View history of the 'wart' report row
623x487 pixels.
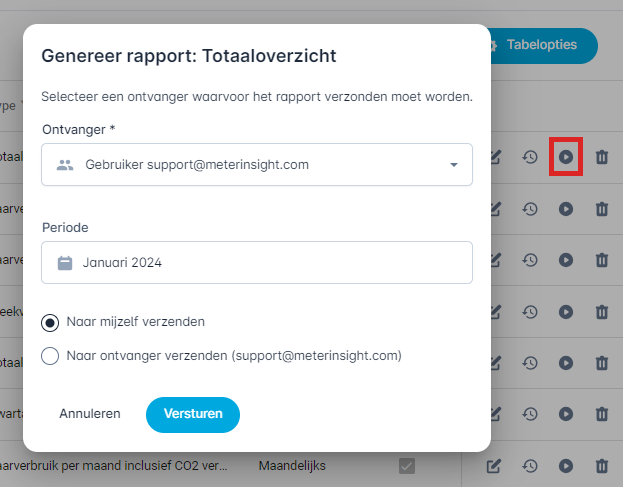(530, 414)
